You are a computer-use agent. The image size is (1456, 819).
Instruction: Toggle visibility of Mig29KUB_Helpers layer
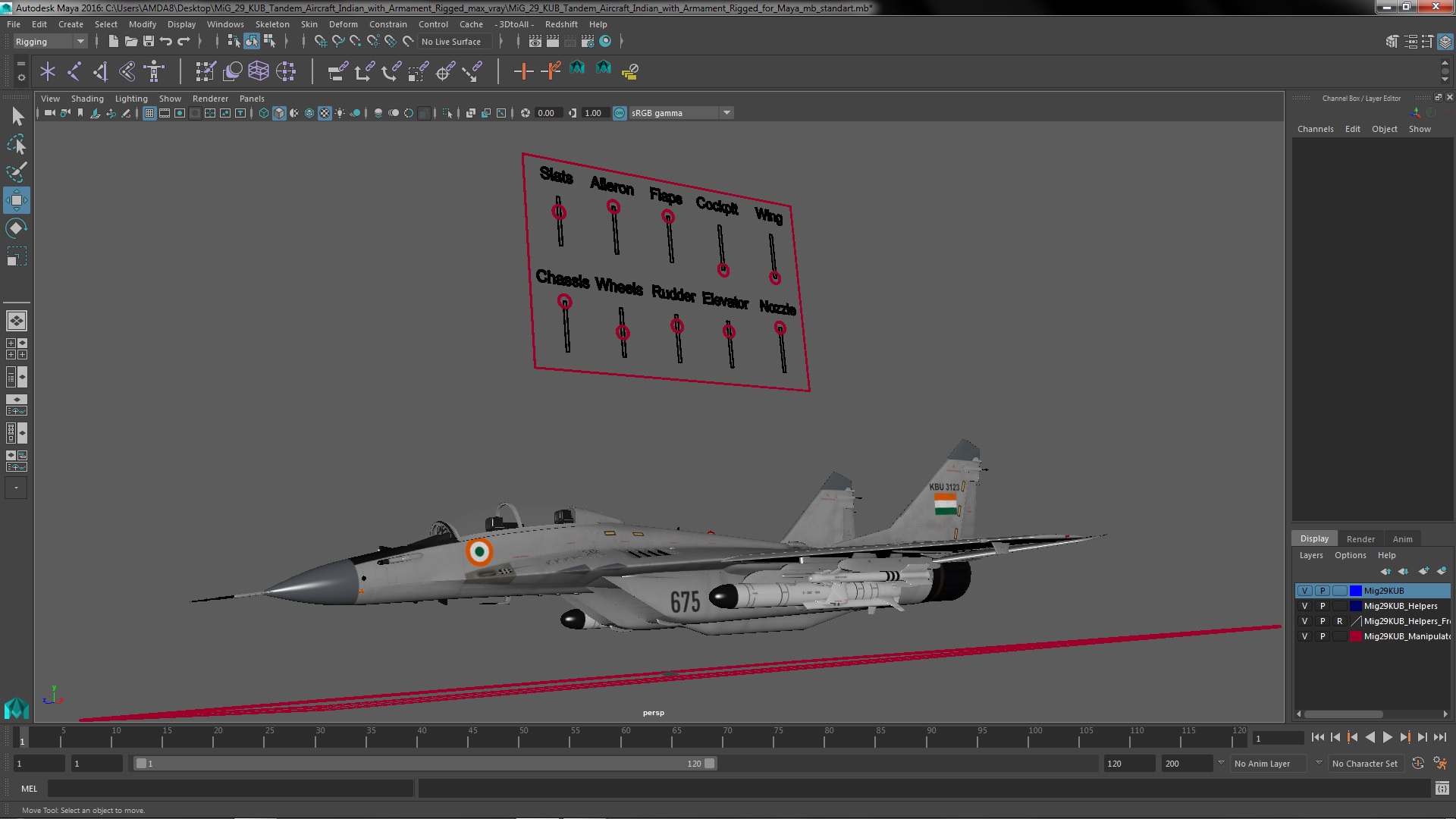tap(1304, 606)
